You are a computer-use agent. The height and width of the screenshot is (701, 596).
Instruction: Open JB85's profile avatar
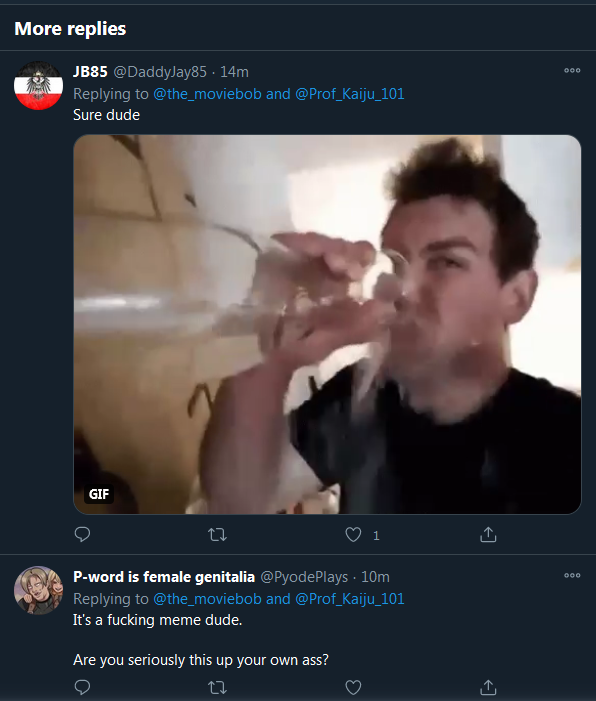38,85
